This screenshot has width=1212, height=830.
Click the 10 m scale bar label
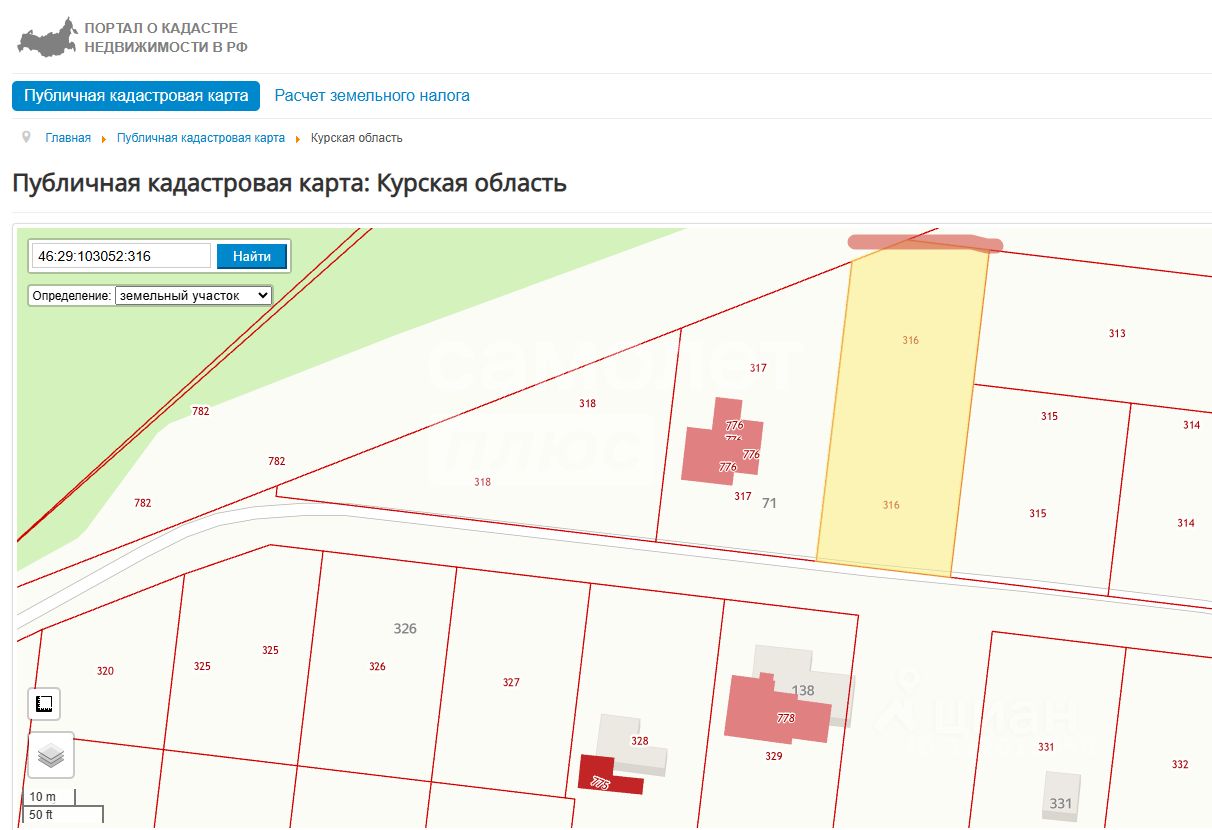pos(43,797)
